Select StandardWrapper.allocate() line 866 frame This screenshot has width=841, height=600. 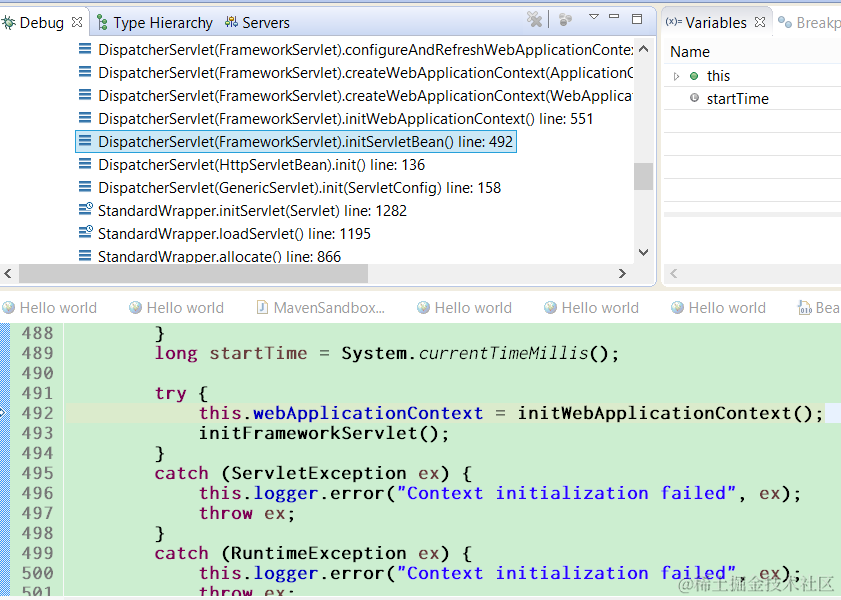[209, 257]
